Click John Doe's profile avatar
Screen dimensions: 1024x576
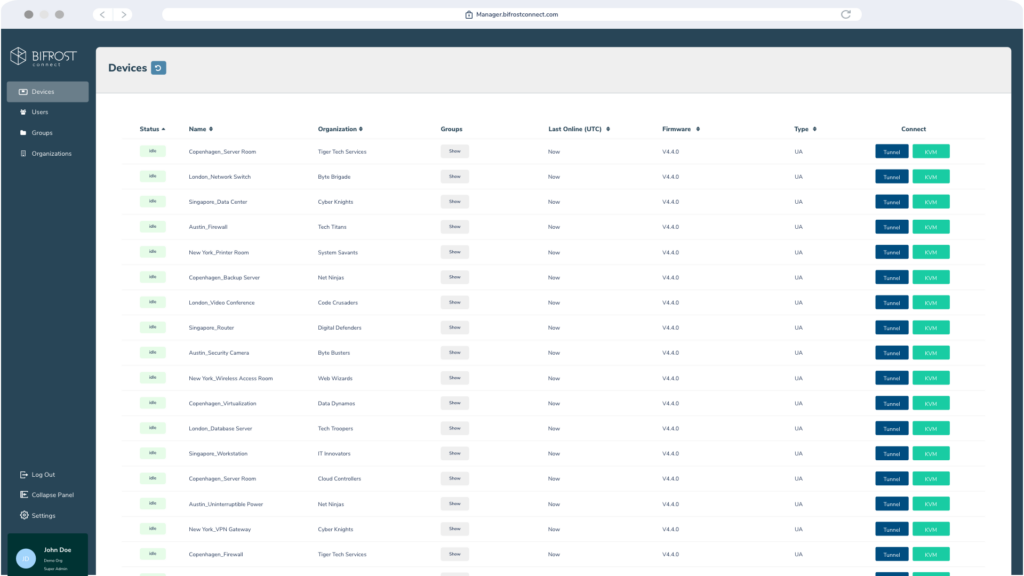(25, 555)
